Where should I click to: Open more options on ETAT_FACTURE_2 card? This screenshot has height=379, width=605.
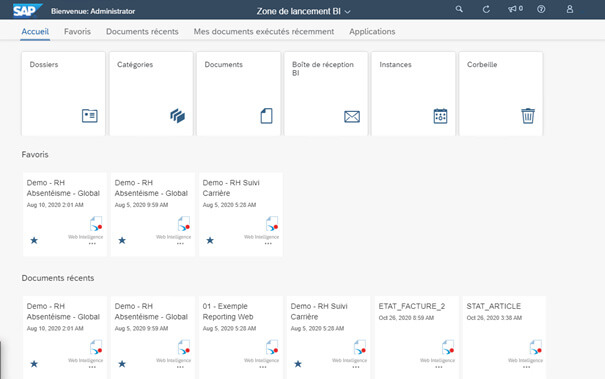[x=439, y=367]
